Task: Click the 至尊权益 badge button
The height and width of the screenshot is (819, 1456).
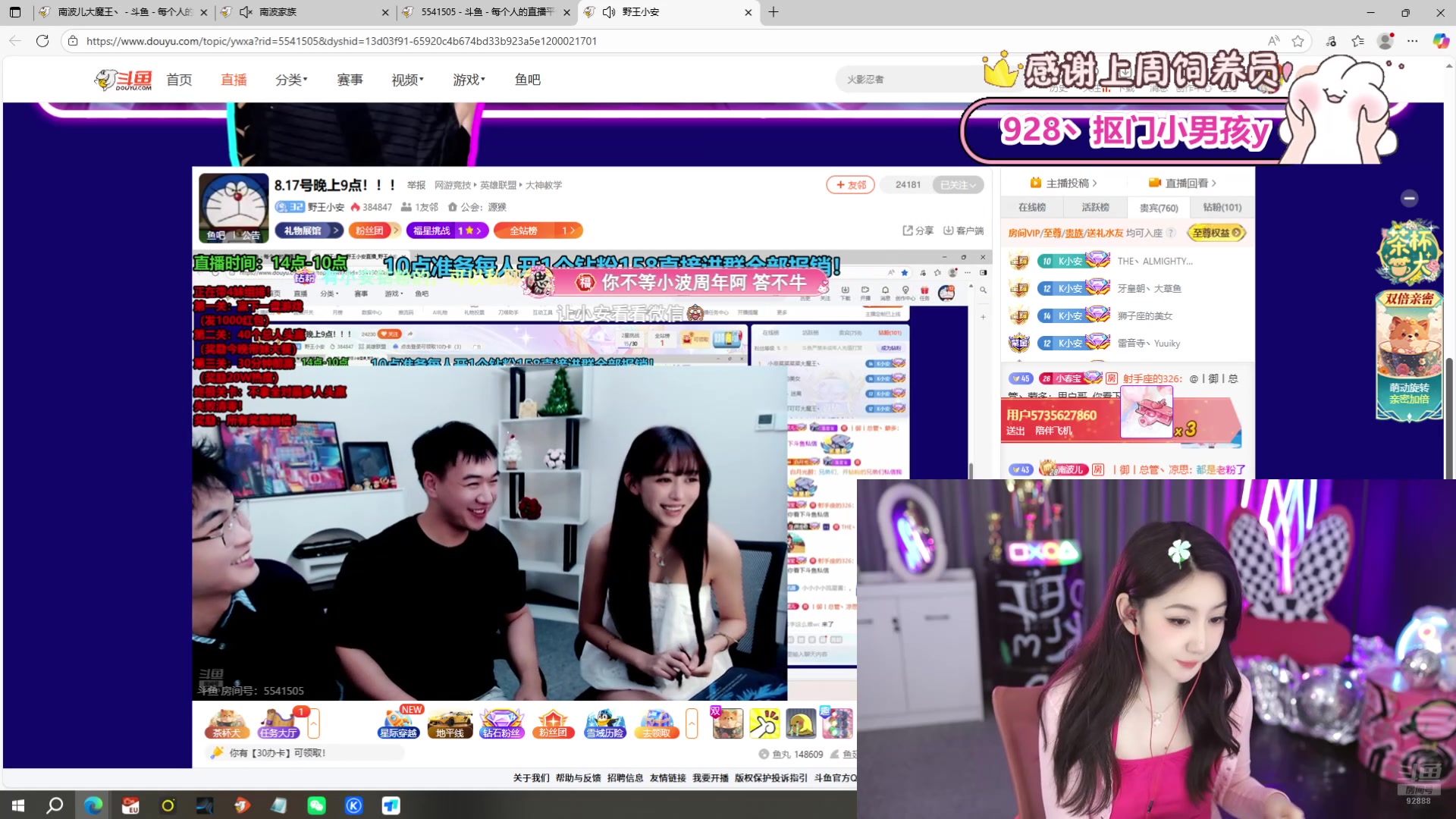Action: coord(1216,233)
